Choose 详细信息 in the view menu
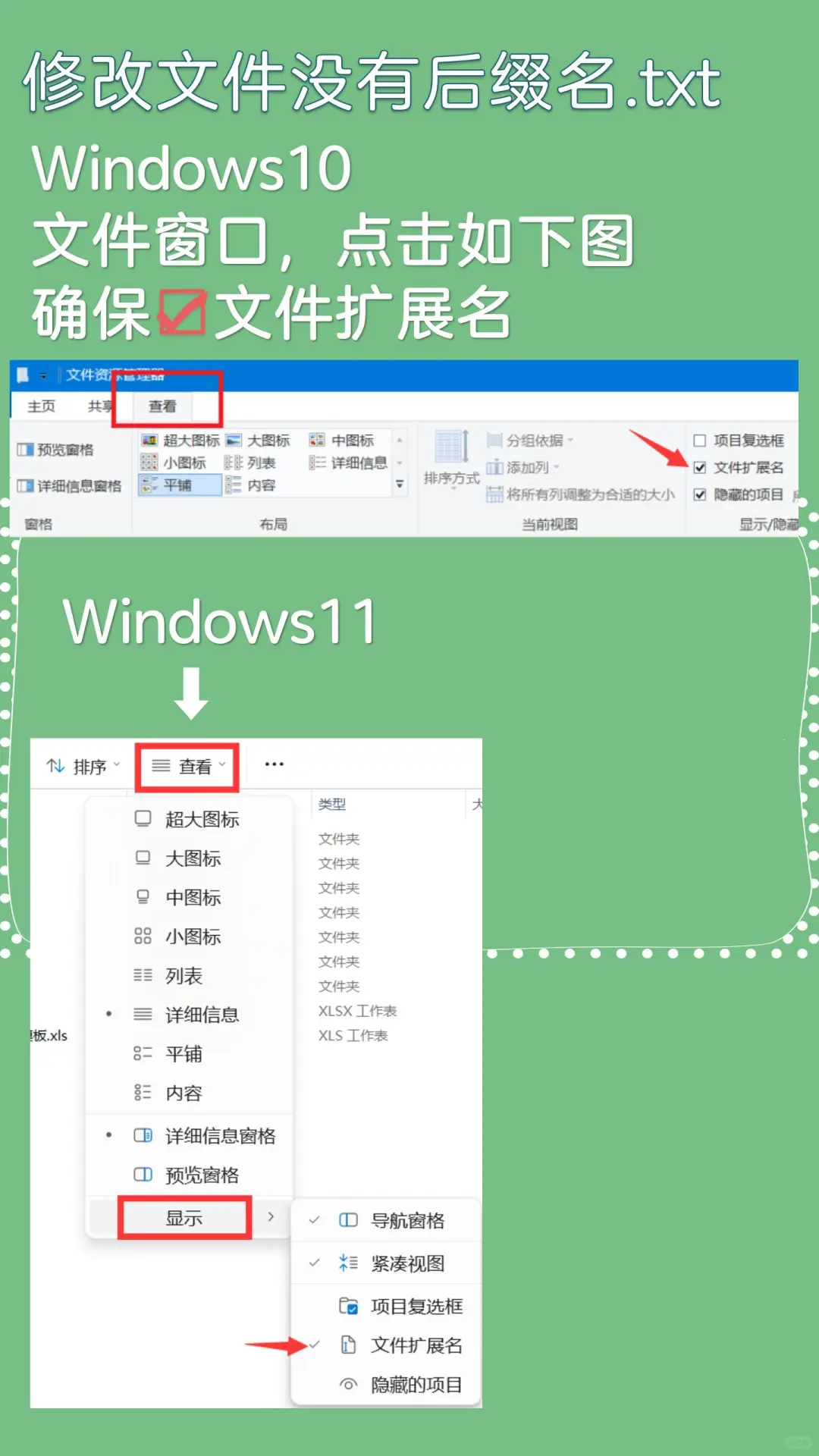Image resolution: width=819 pixels, height=1456 pixels. 187,1015
